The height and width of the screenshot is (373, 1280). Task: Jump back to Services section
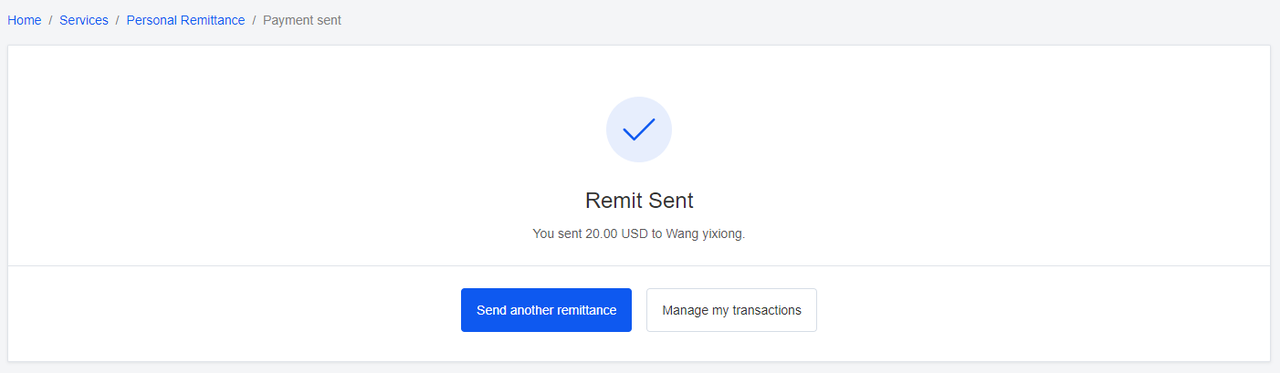pyautogui.click(x=84, y=20)
